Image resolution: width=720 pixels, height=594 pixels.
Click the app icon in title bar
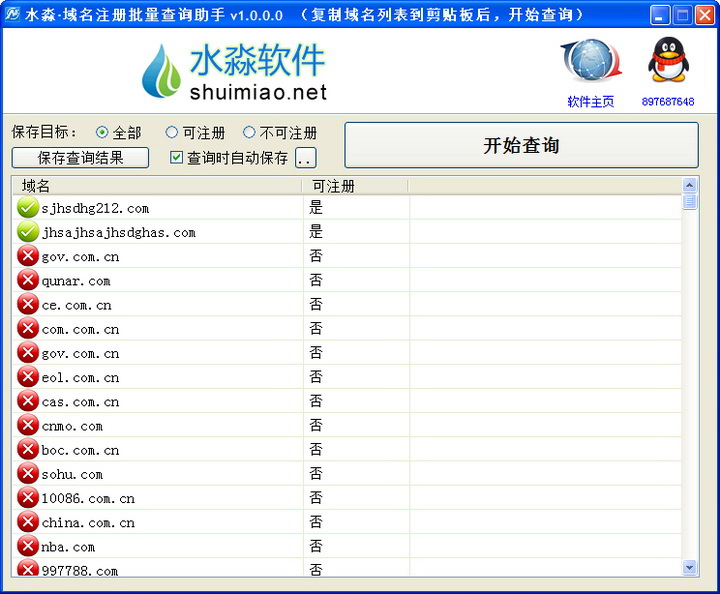12,15
